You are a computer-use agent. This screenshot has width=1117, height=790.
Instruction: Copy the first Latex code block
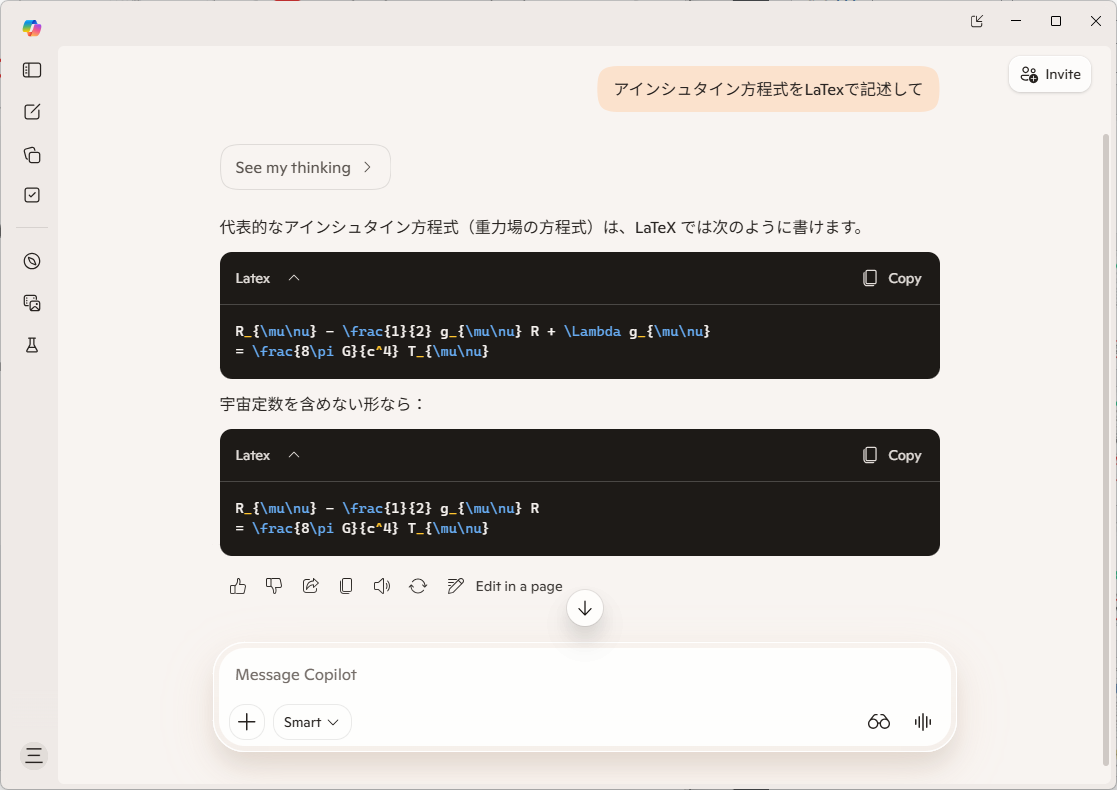click(892, 278)
